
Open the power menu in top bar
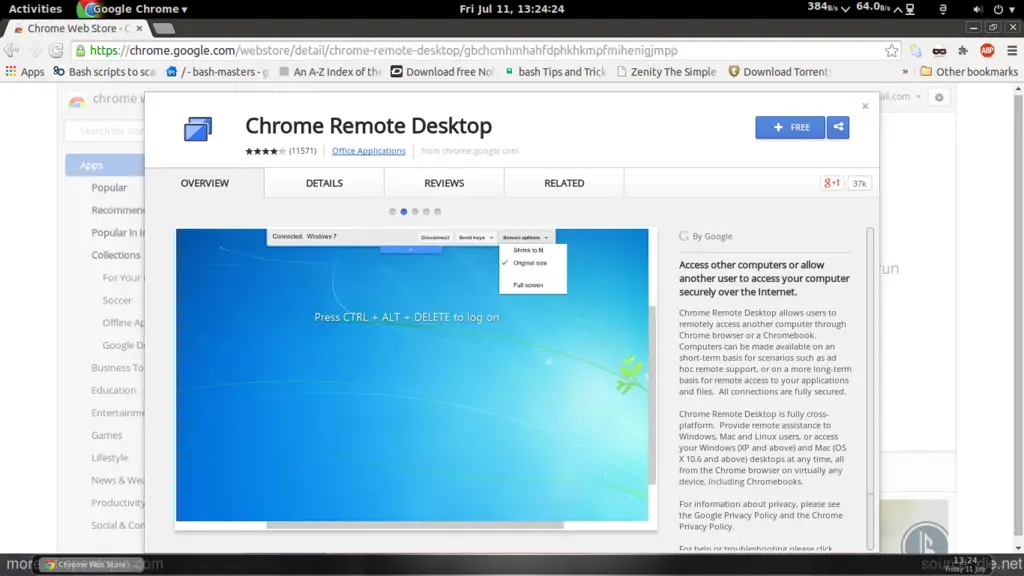click(x=1003, y=9)
